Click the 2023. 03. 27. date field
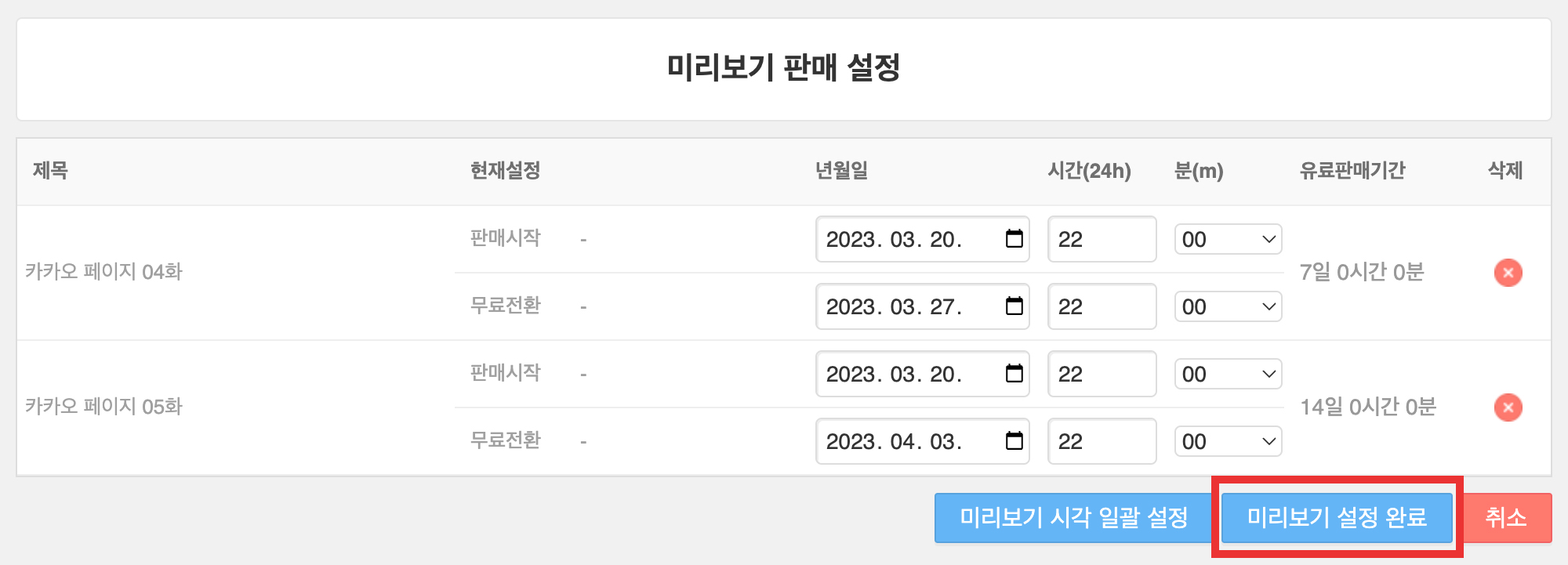This screenshot has height=565, width=1568. (x=922, y=306)
